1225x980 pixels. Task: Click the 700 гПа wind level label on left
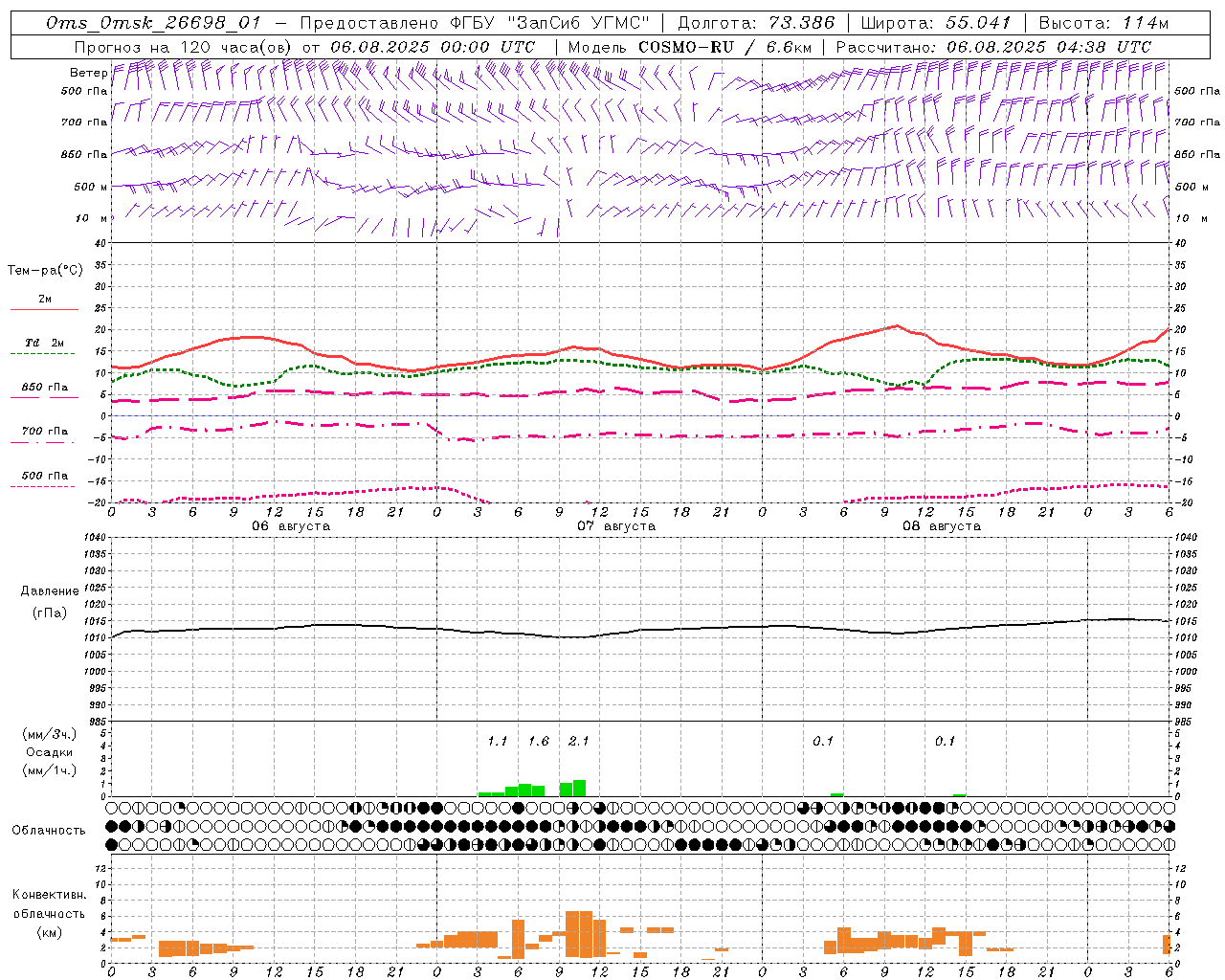pyautogui.click(x=84, y=122)
